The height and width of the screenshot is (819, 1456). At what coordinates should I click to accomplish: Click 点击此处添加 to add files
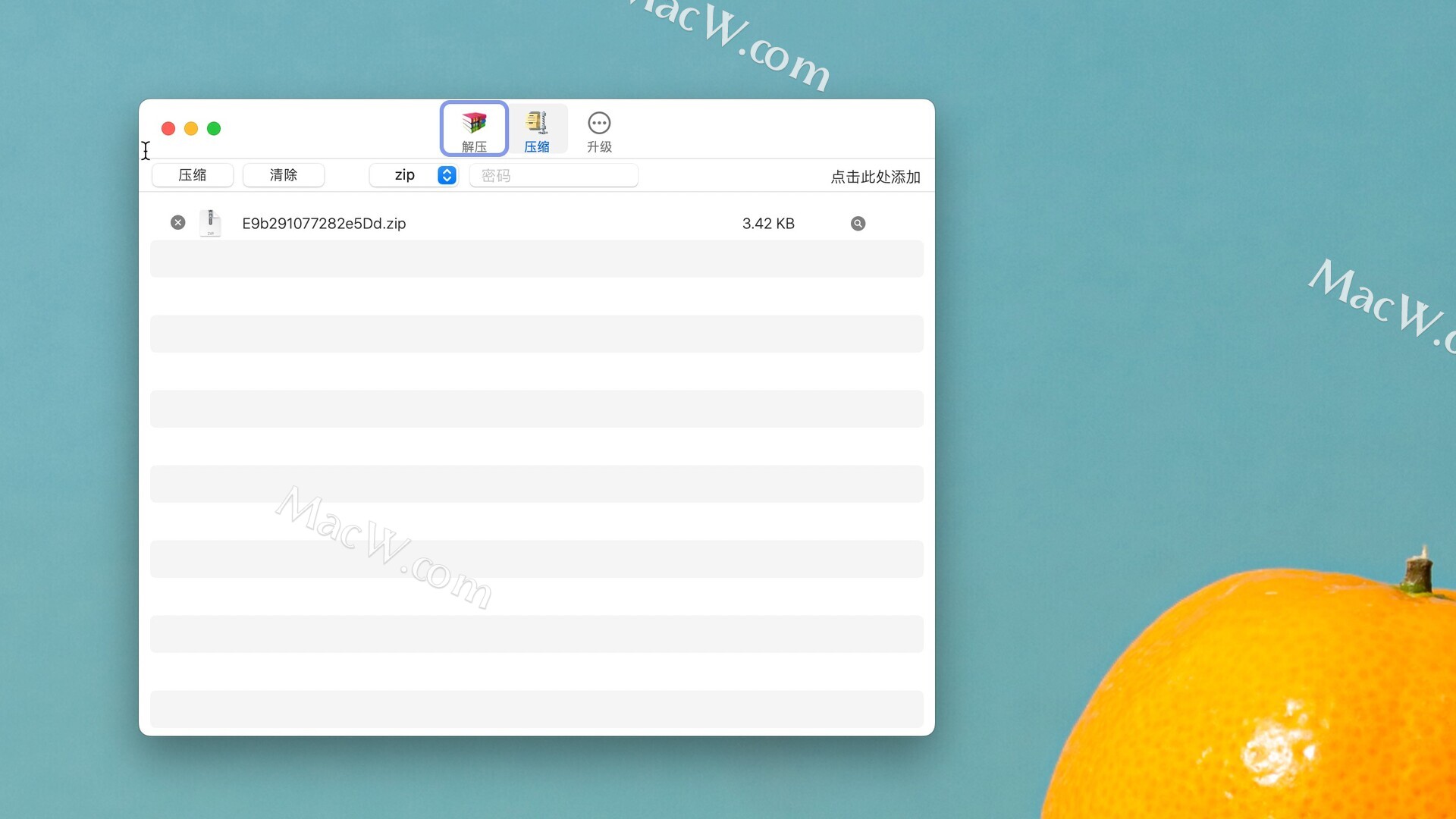pos(875,177)
